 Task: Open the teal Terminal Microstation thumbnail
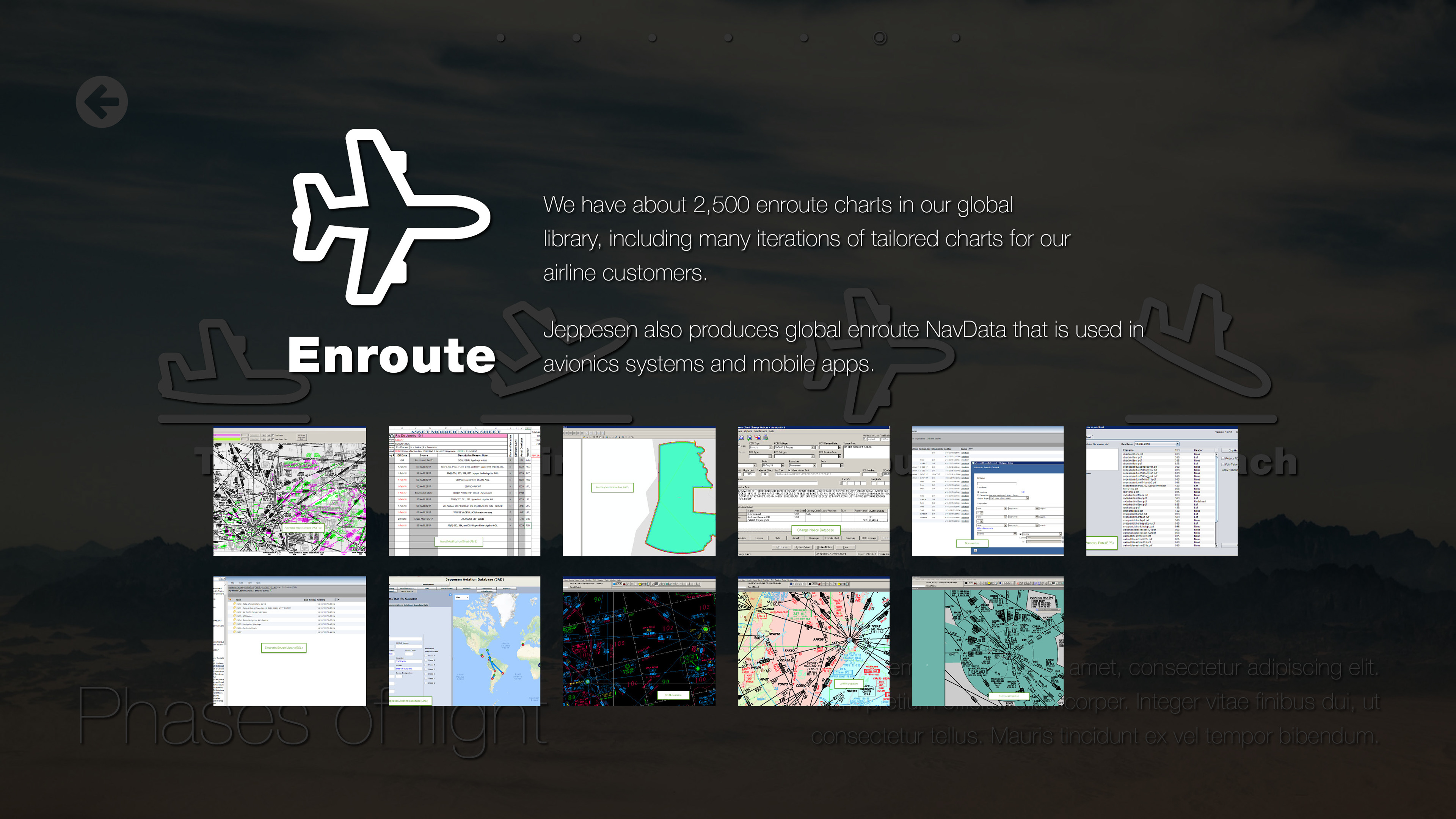987,641
